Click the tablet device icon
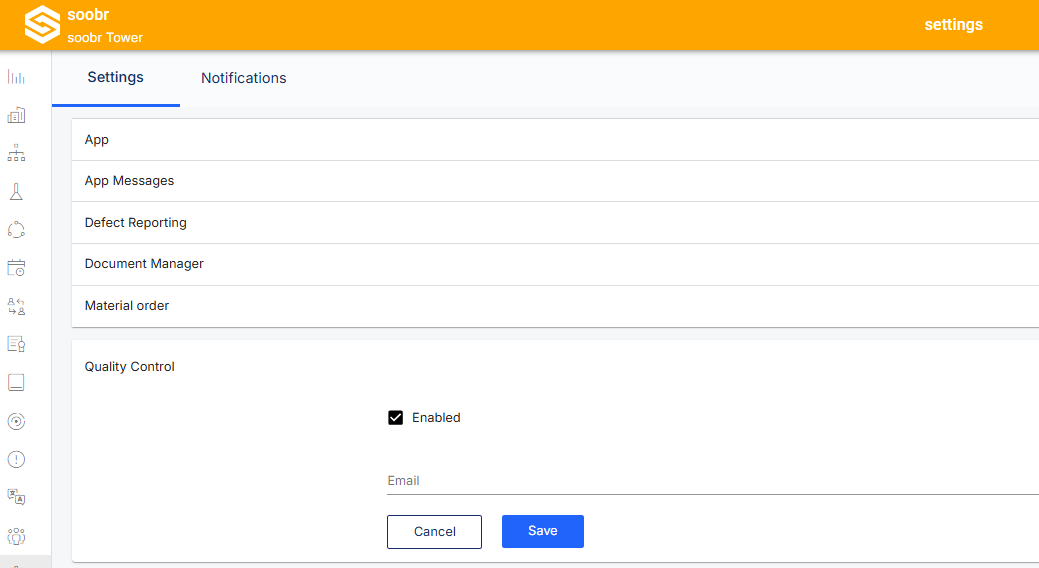The height and width of the screenshot is (568, 1039). [17, 383]
